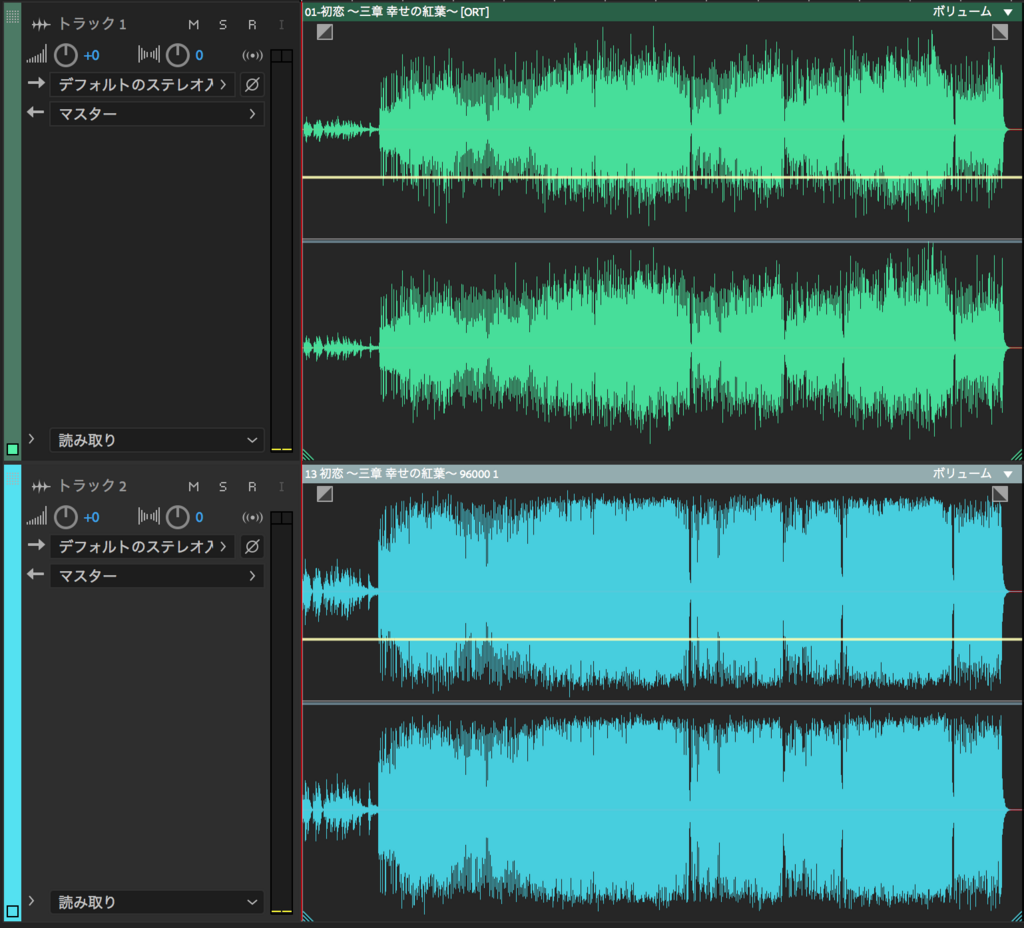Click Track 1 waveform icon beside name
The height and width of the screenshot is (928, 1024).
[x=40, y=25]
